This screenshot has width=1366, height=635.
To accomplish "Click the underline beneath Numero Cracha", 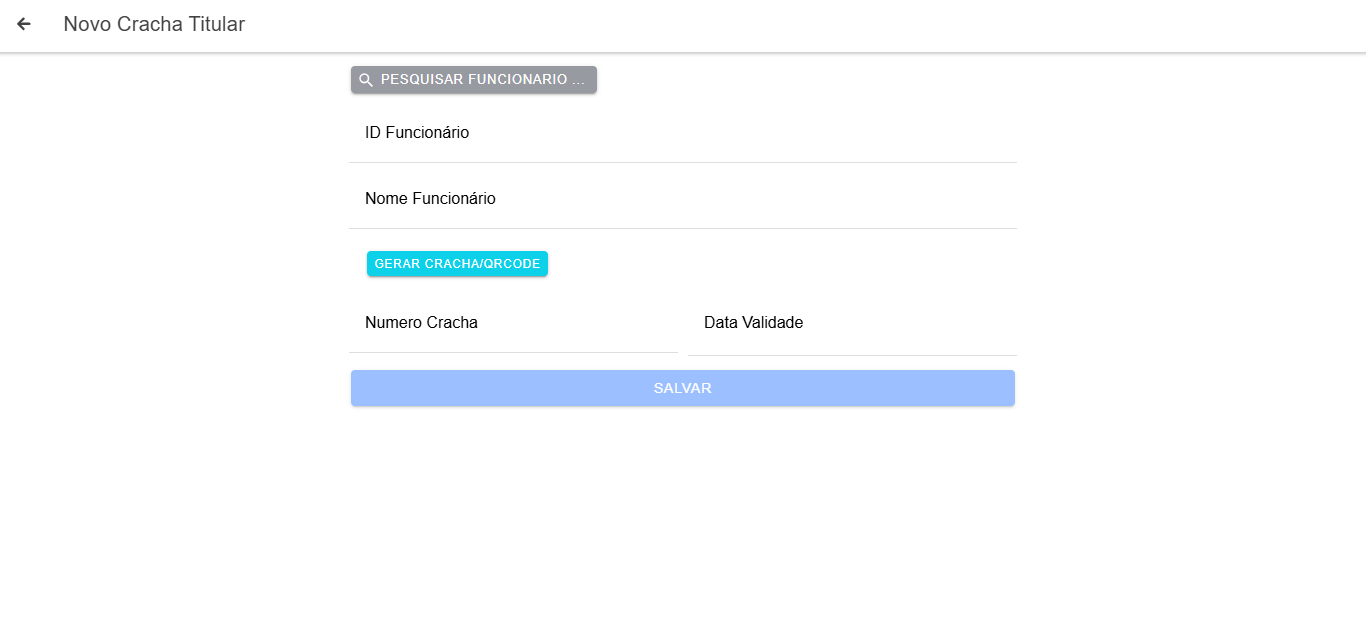I will (513, 352).
